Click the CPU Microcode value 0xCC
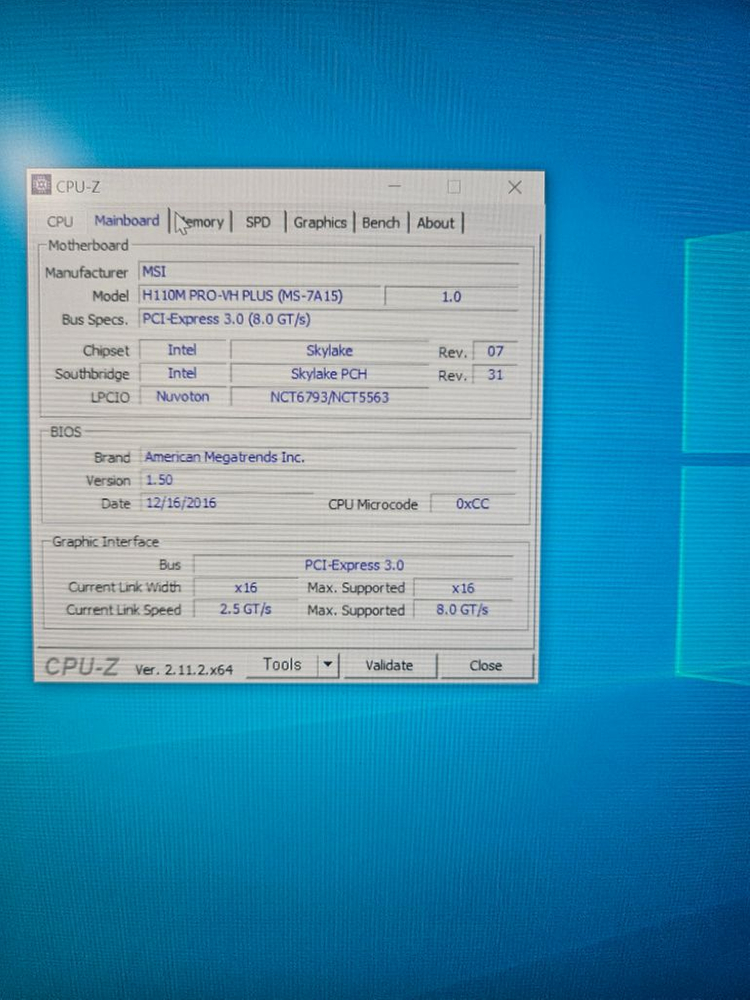The height and width of the screenshot is (1000, 750). coord(473,504)
